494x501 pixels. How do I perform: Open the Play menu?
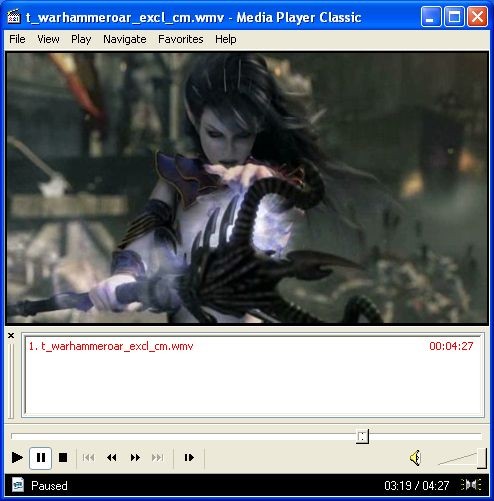(81, 39)
